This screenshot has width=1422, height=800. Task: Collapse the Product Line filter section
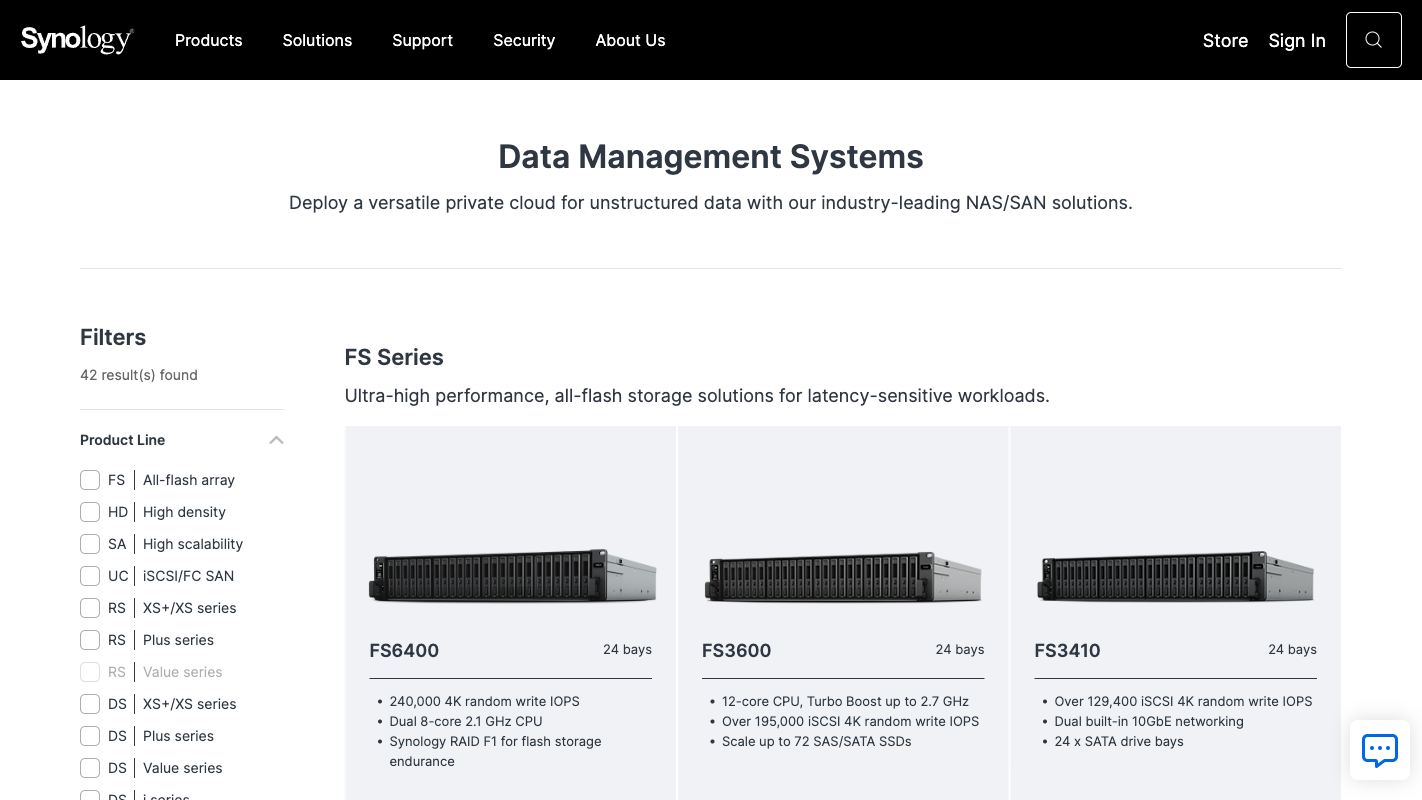[x=276, y=440]
